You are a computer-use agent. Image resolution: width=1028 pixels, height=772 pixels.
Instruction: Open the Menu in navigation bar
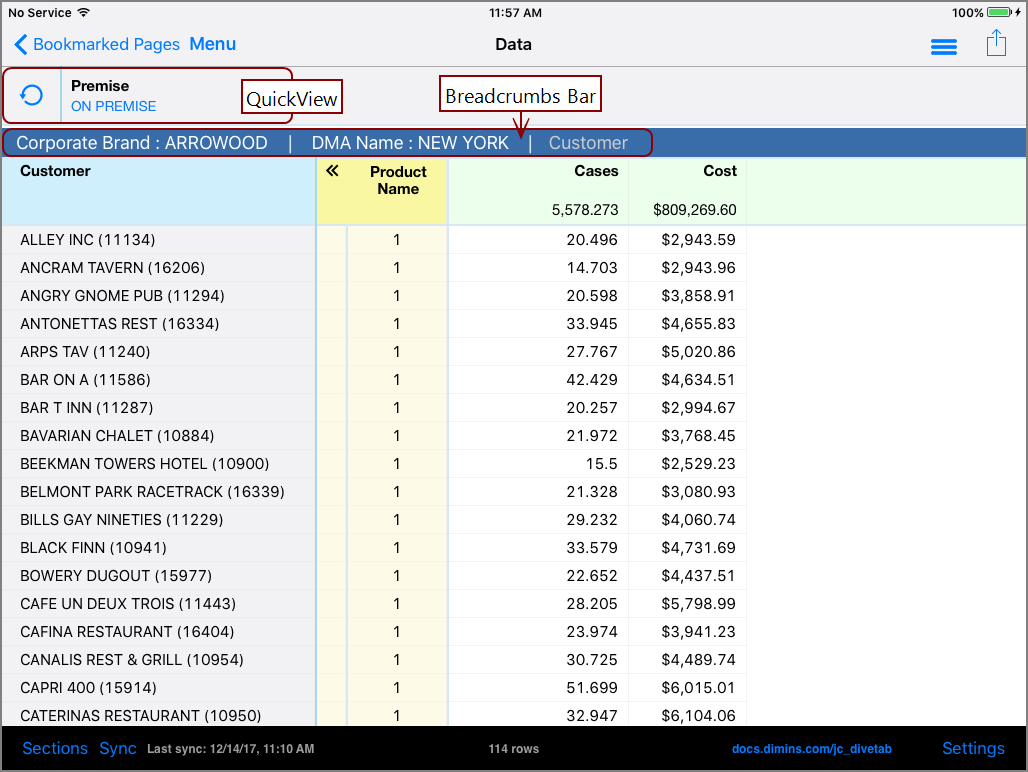[213, 44]
